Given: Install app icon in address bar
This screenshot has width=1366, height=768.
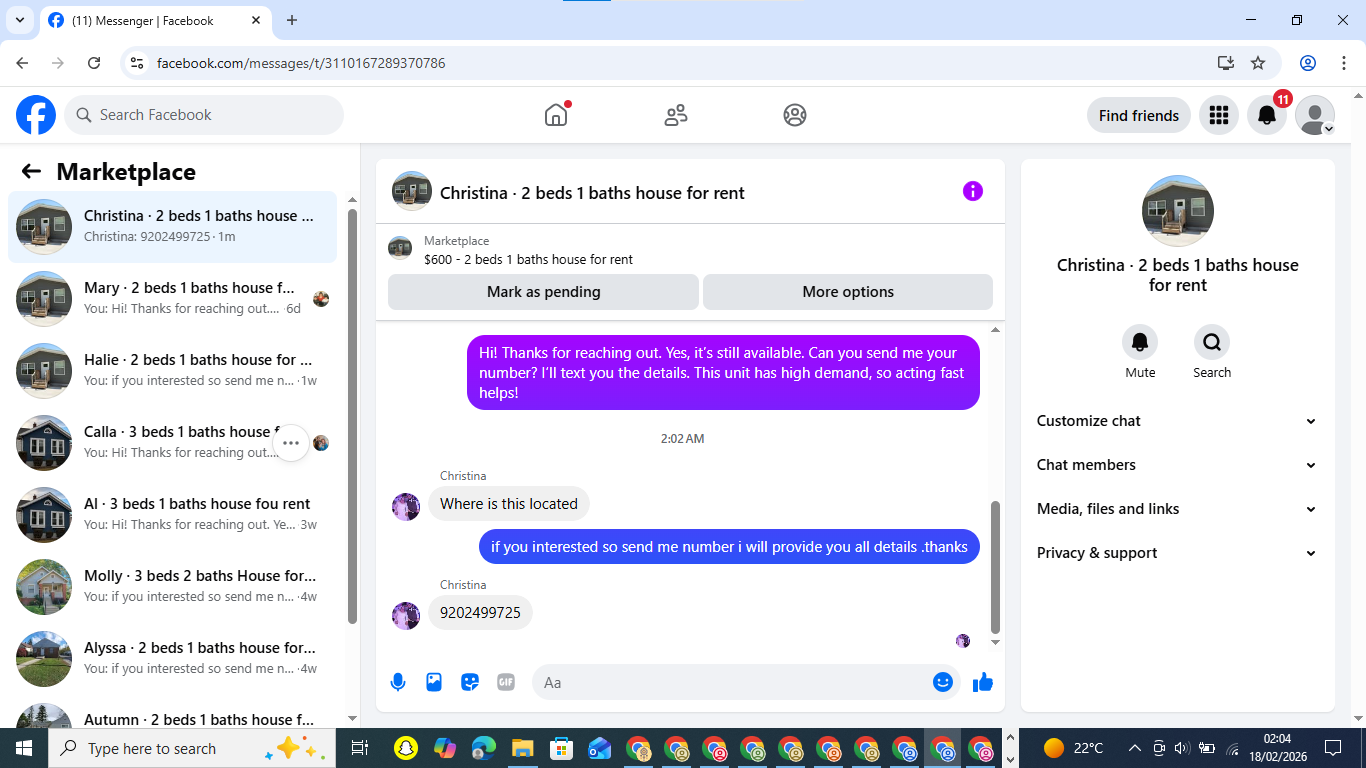Looking at the screenshot, I should (x=1226, y=63).
